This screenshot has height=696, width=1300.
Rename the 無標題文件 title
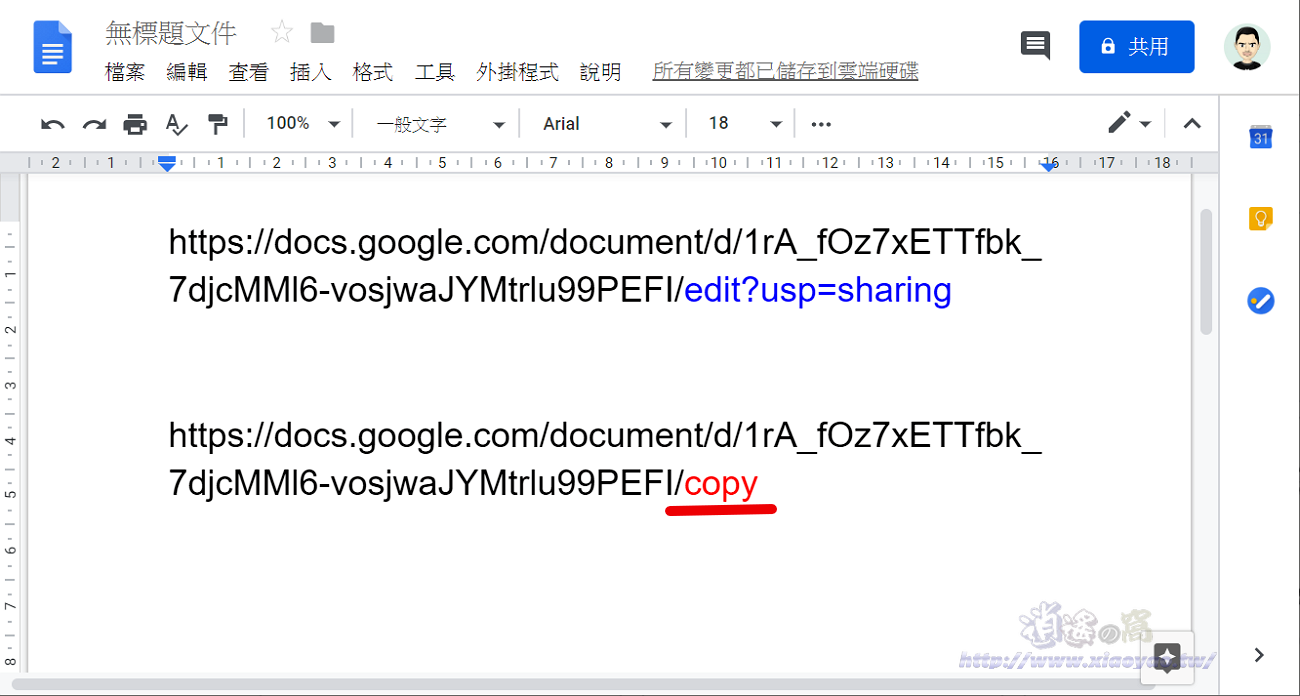(x=171, y=33)
